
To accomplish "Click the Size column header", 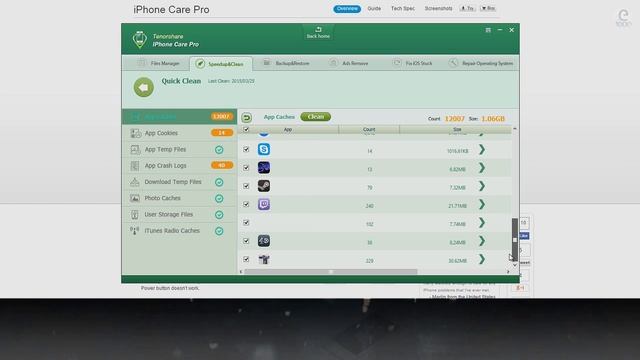I will [456, 129].
